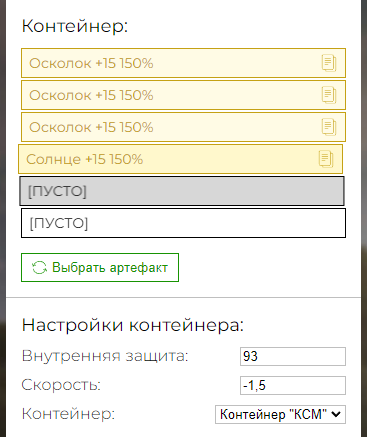Copy the Солнце +15 150% artifact
The image size is (367, 437).
pyautogui.click(x=326, y=159)
